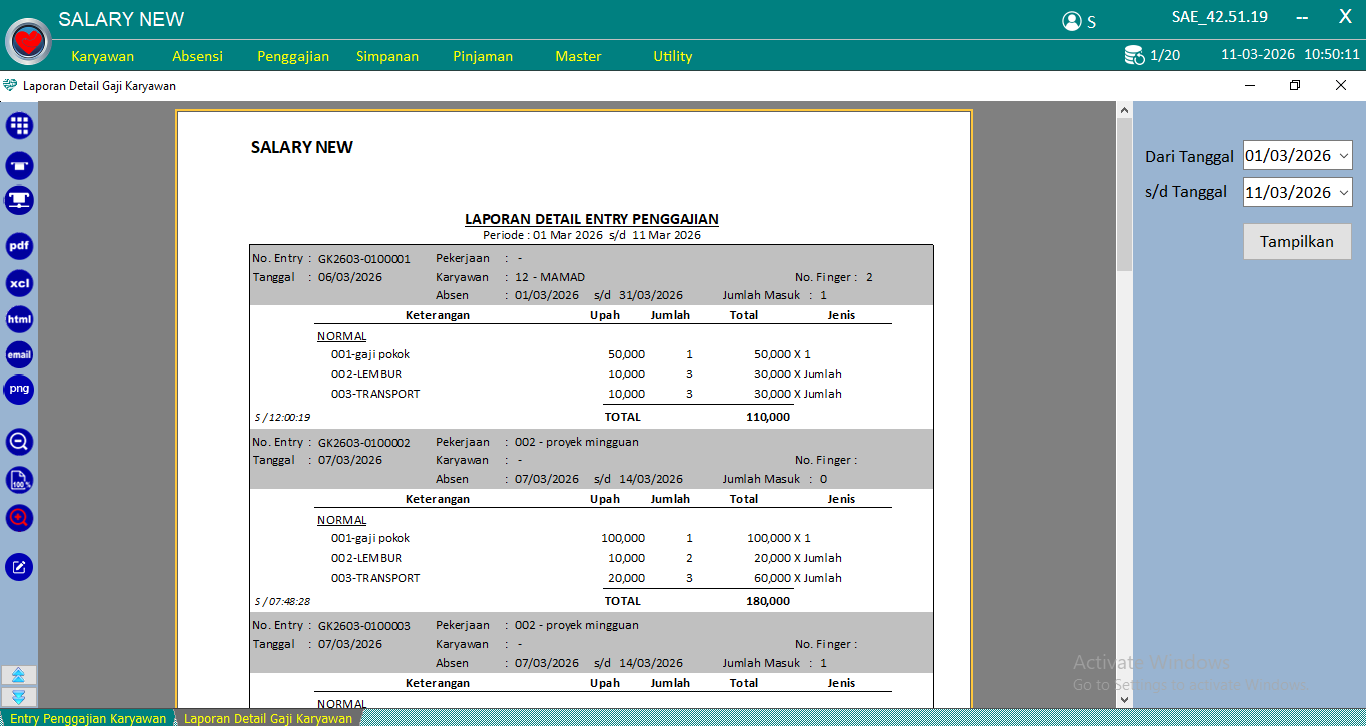The width and height of the screenshot is (1366, 726).
Task: Open the Simpanan menu
Action: [387, 56]
